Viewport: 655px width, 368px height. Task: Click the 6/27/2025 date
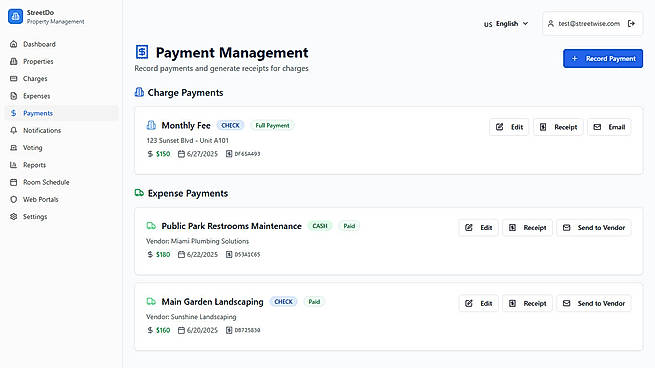pos(202,154)
